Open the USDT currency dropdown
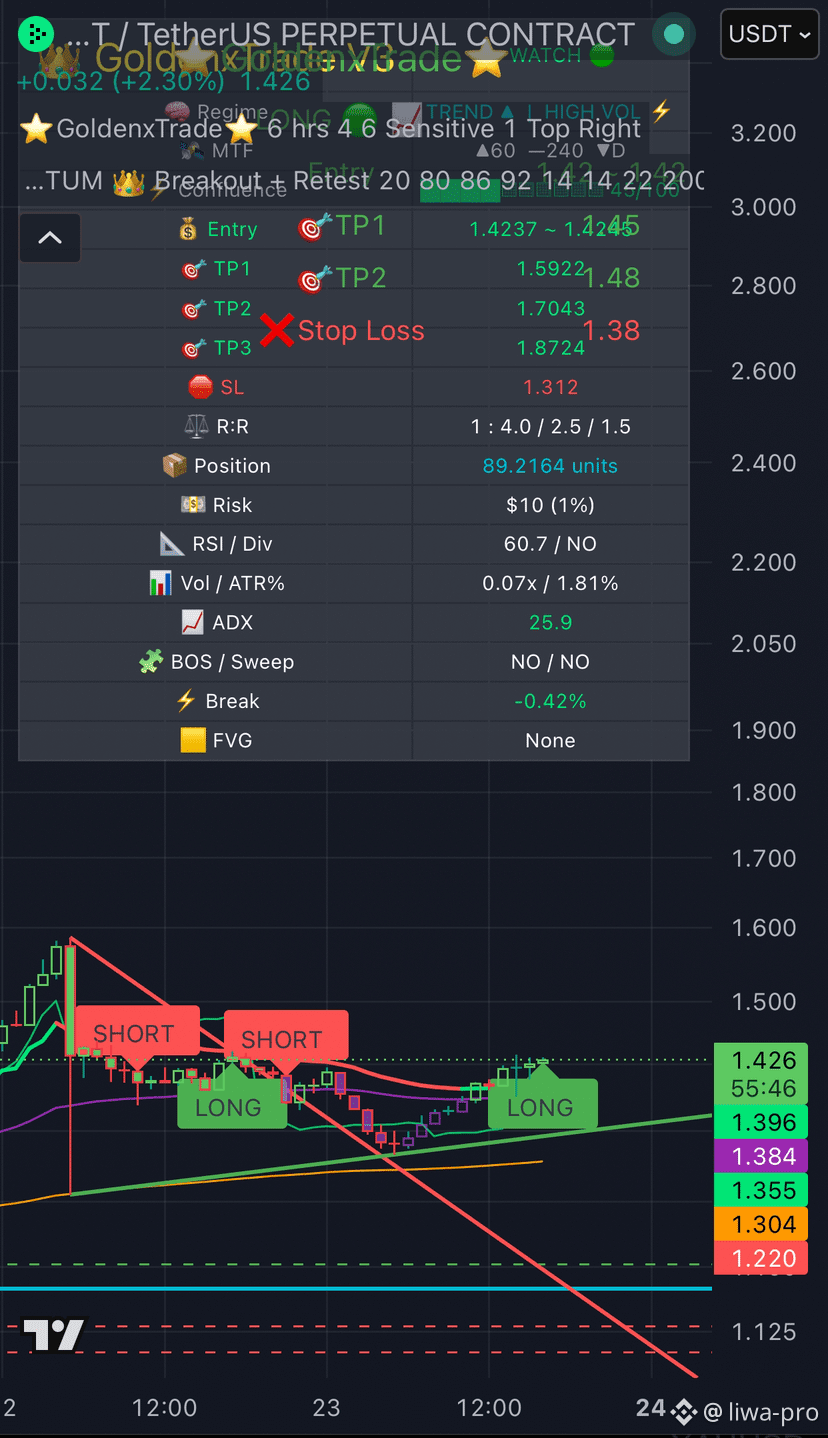The image size is (828, 1438). click(770, 34)
